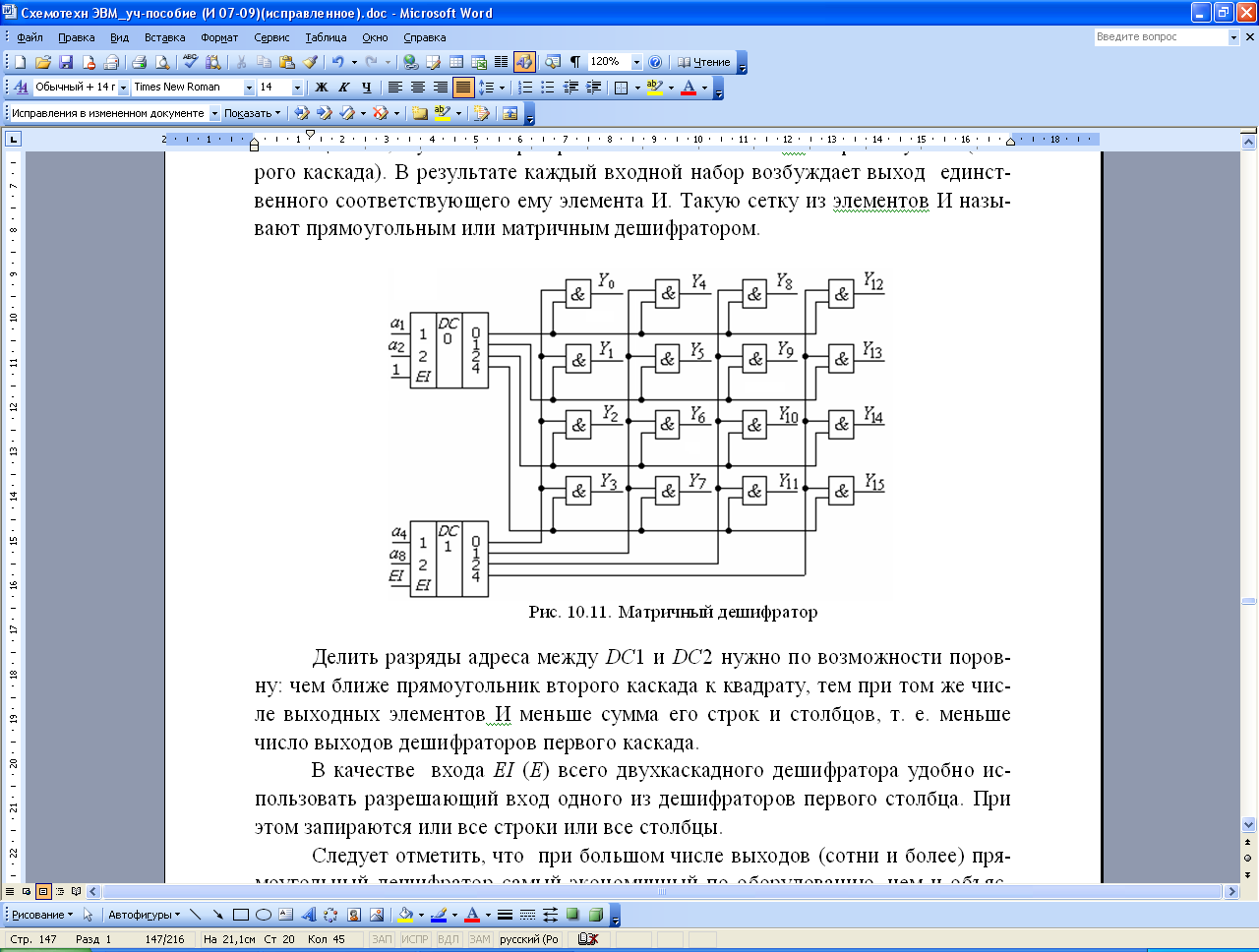1259x952 pixels.
Task: Open the Tables and Borders toolbar icon
Action: coord(433,62)
